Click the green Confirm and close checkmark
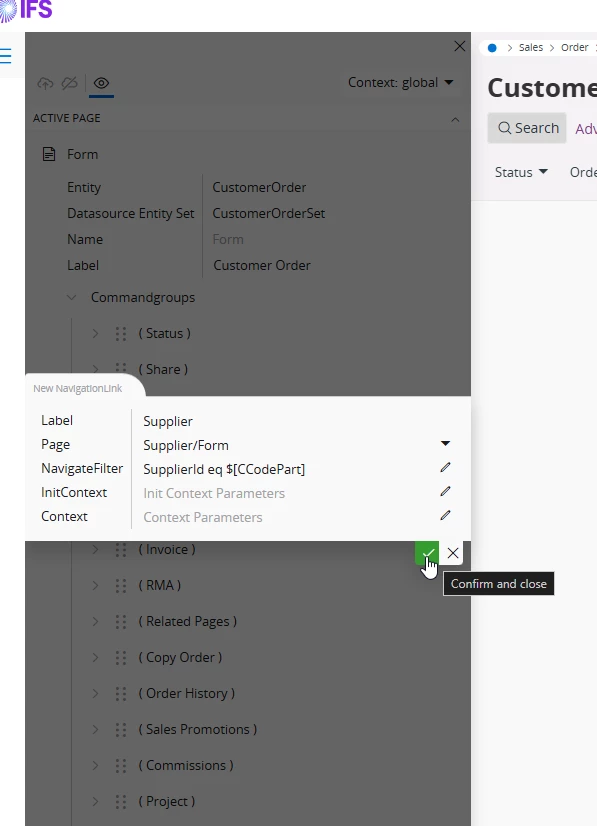The width and height of the screenshot is (597, 826). 427,553
